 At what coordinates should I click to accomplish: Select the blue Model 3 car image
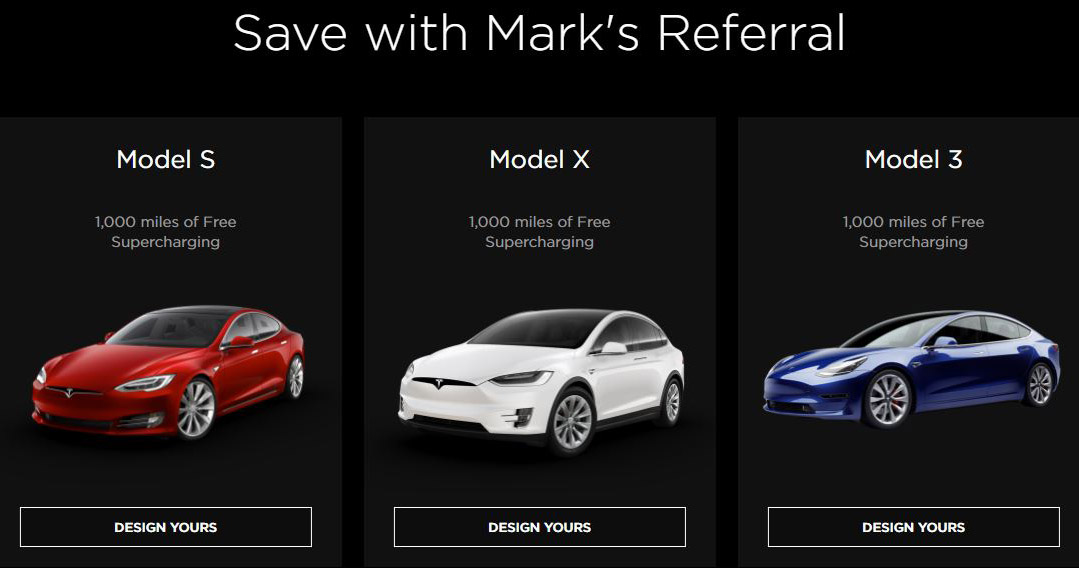click(912, 370)
